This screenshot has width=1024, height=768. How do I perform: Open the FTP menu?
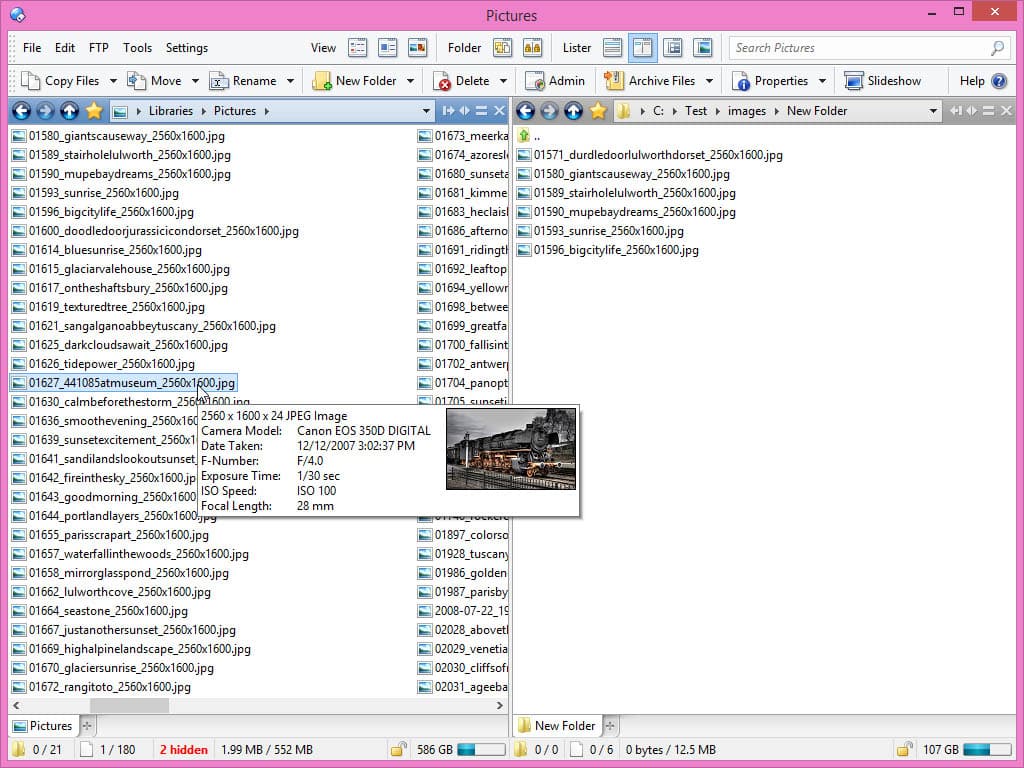point(99,48)
